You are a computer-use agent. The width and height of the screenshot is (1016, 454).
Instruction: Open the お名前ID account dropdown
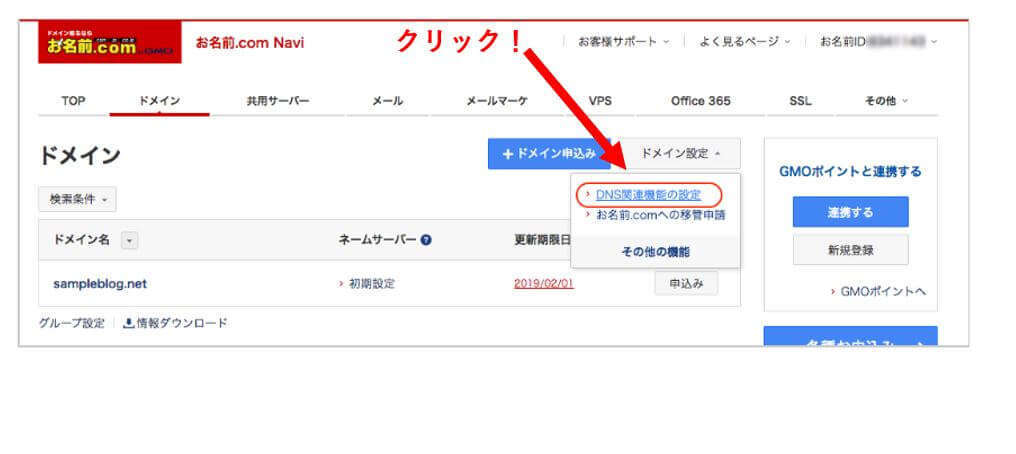pyautogui.click(x=879, y=41)
